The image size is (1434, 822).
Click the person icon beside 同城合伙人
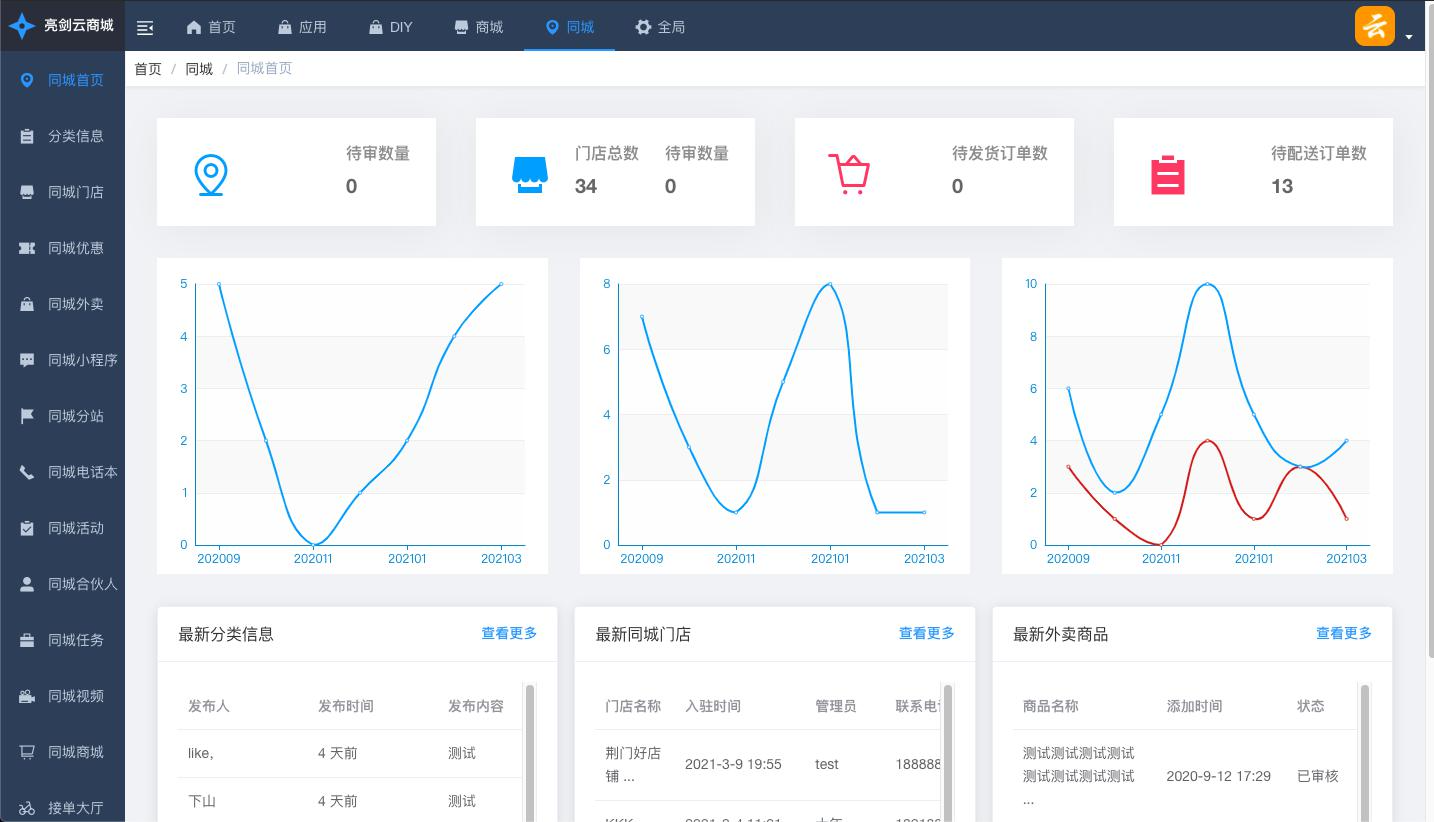tap(27, 584)
